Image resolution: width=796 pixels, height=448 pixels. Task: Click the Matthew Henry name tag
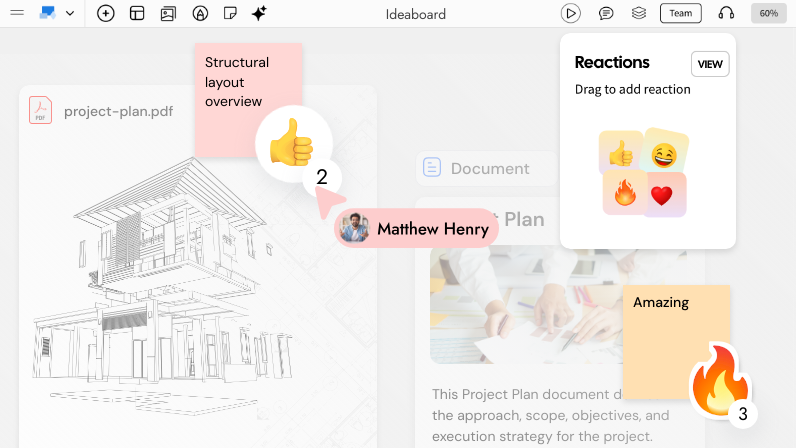click(x=416, y=229)
